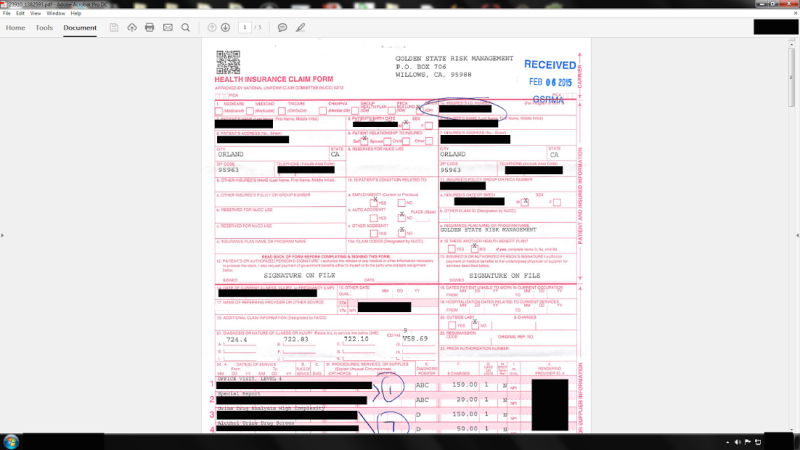Expand the left navigation pane arrow
800x450 pixels.
[x=3, y=236]
